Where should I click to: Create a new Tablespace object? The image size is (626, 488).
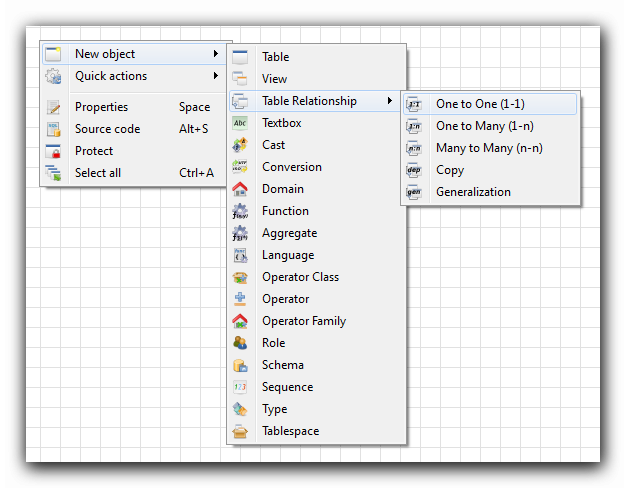pyautogui.click(x=316, y=431)
